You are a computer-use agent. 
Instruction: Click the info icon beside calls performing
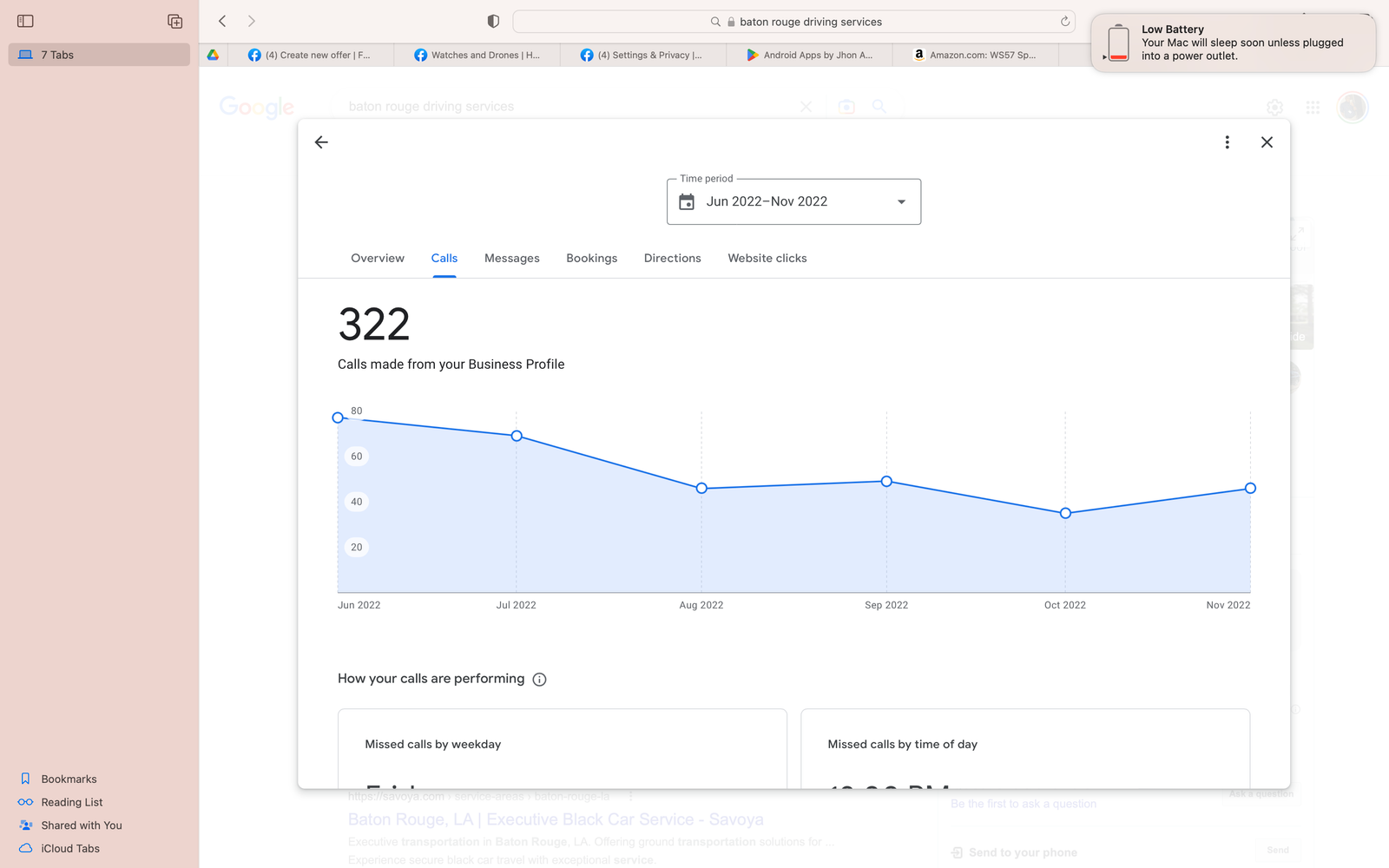click(x=539, y=680)
